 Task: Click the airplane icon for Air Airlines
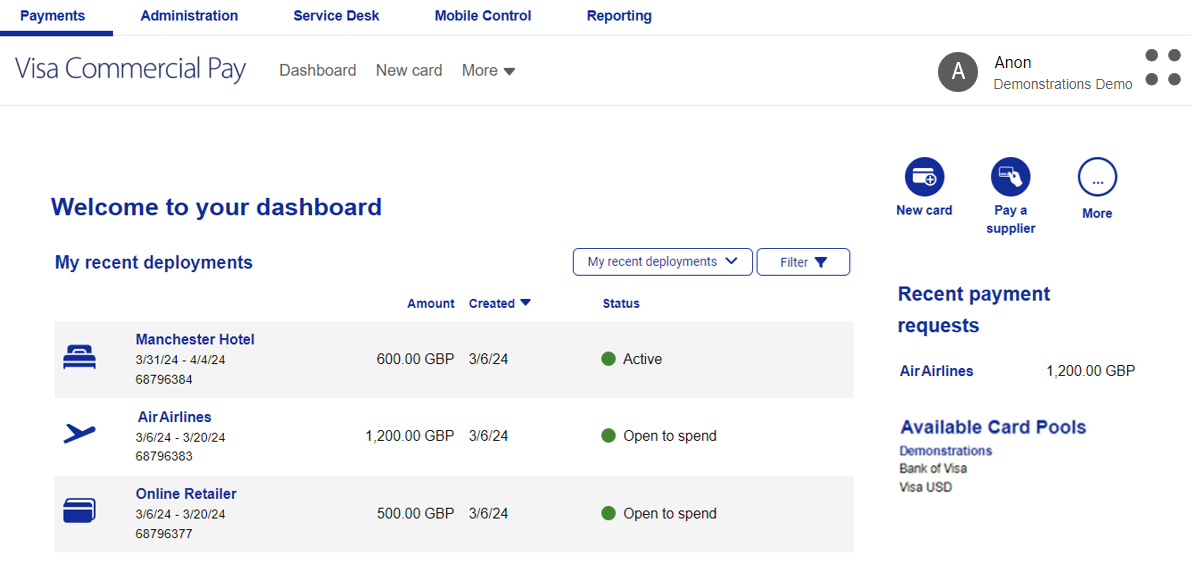click(x=79, y=434)
